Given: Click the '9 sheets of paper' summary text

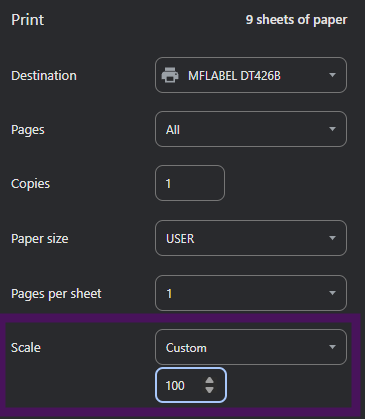Looking at the screenshot, I should (x=296, y=20).
